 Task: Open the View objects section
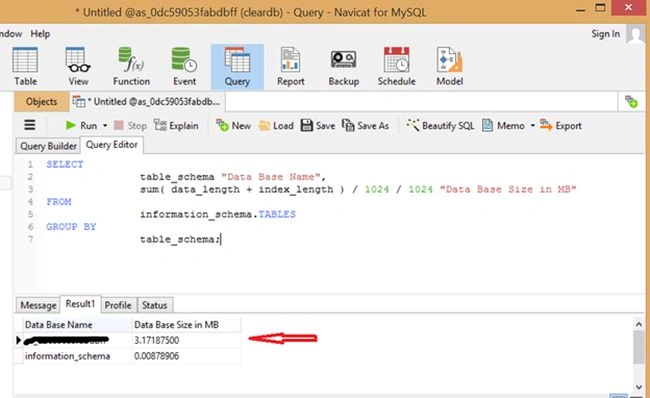point(78,67)
